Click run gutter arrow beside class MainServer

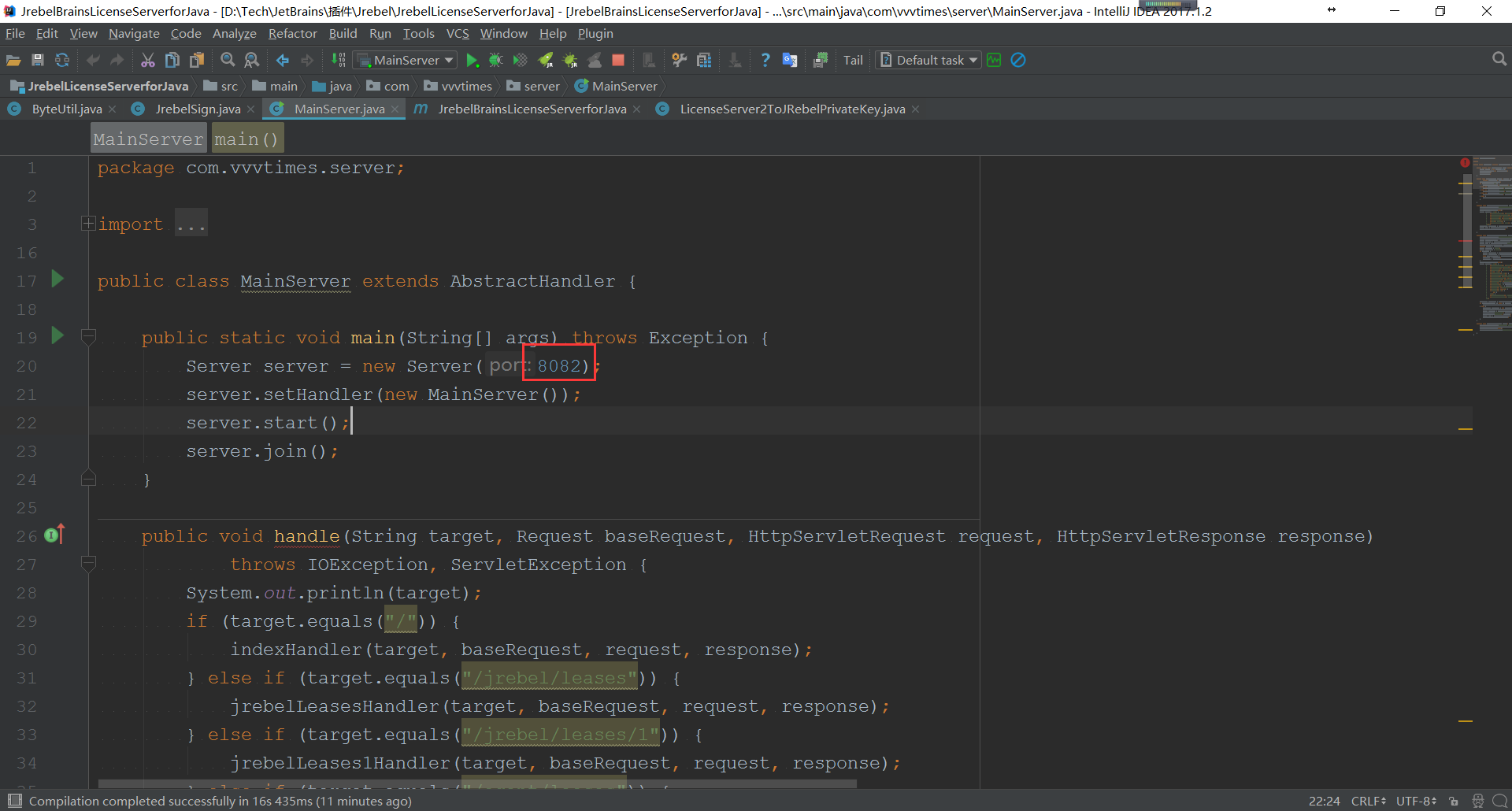pos(57,279)
